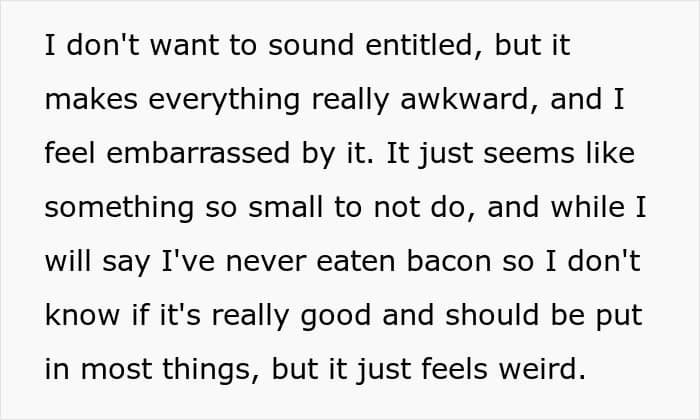700x420 pixels.
Task: Click the word "makes" starting second line
Action: pos(91,99)
